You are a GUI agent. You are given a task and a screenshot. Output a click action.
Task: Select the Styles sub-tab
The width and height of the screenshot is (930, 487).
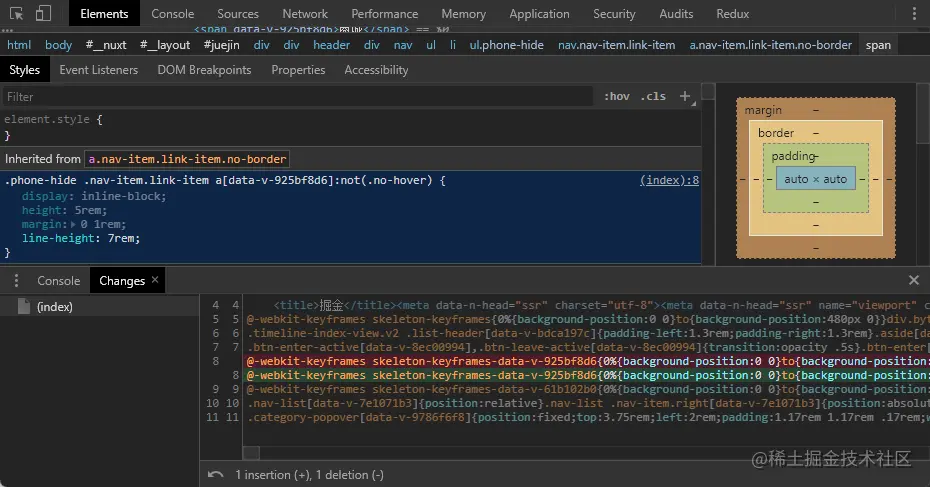click(x=24, y=70)
